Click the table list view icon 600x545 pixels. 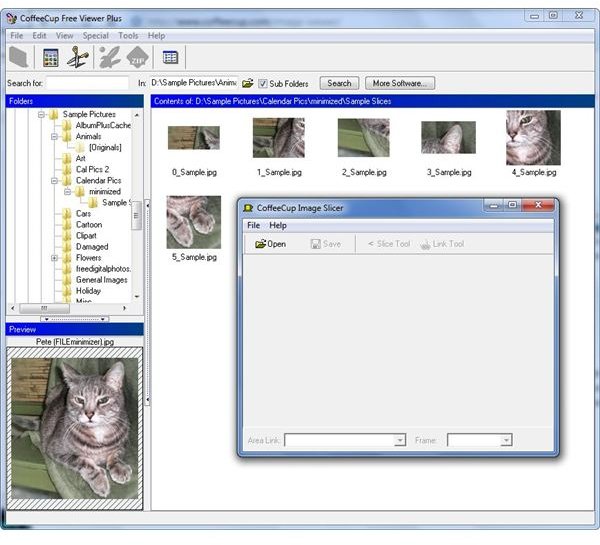[170, 57]
